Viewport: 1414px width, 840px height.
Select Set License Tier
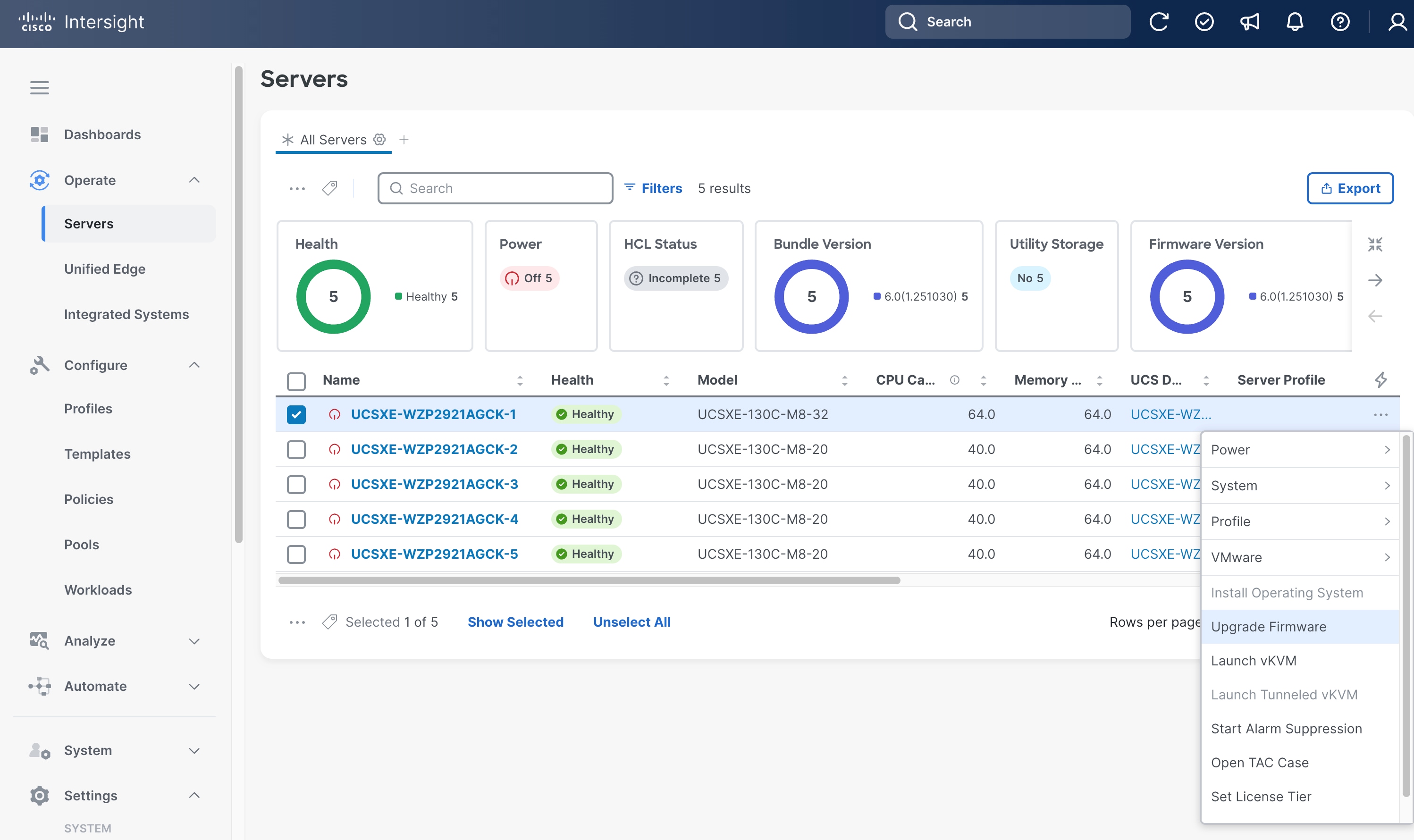tap(1300, 797)
